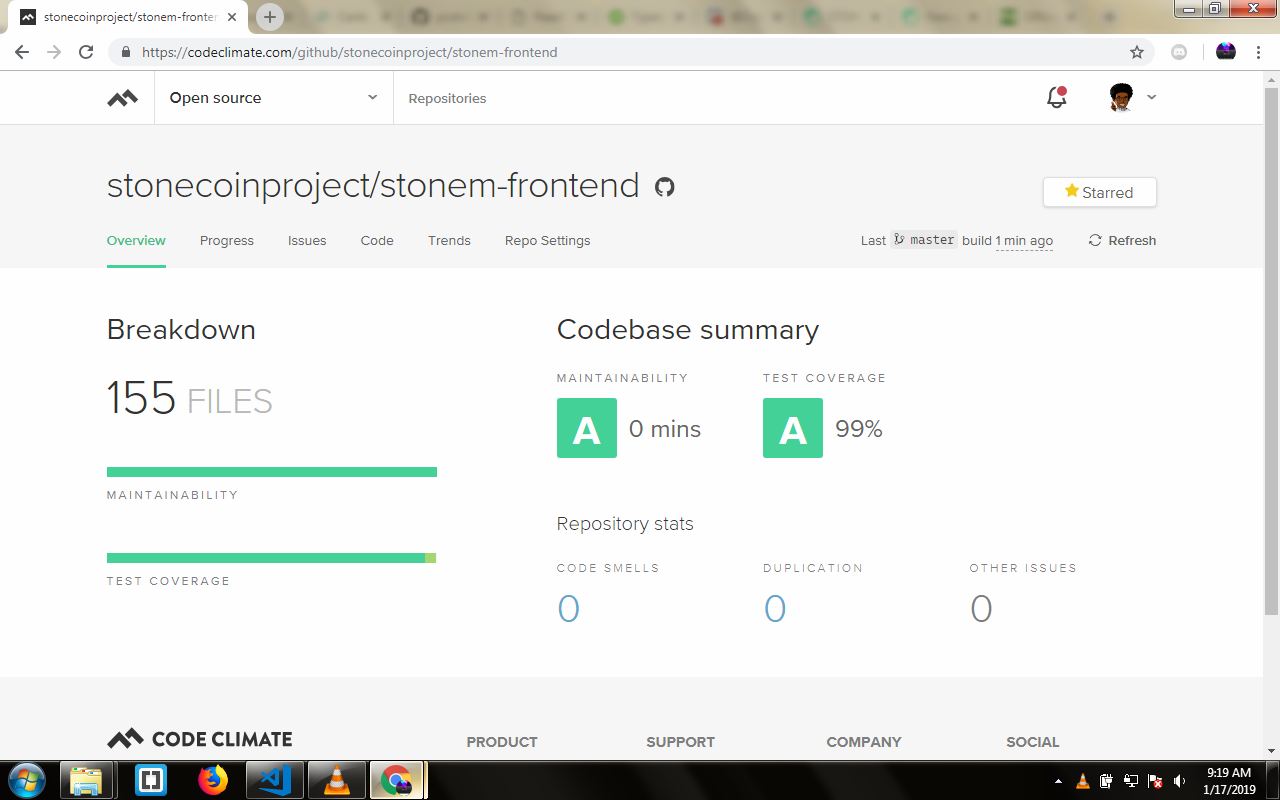Open VLC media player from taskbar
Viewport: 1280px width, 800px height.
(336, 780)
